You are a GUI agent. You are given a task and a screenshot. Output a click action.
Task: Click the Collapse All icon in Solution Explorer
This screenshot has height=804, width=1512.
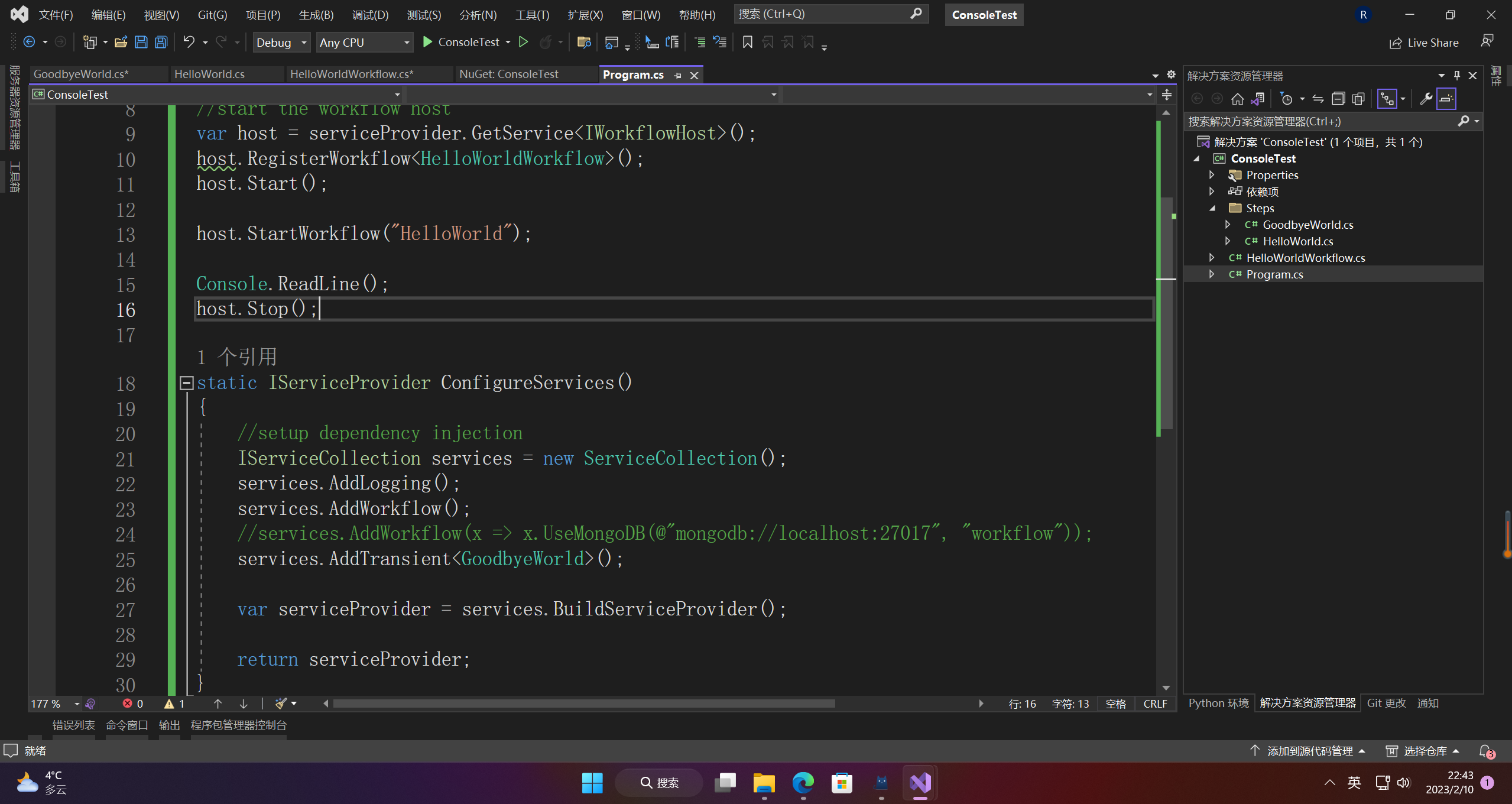1338,99
